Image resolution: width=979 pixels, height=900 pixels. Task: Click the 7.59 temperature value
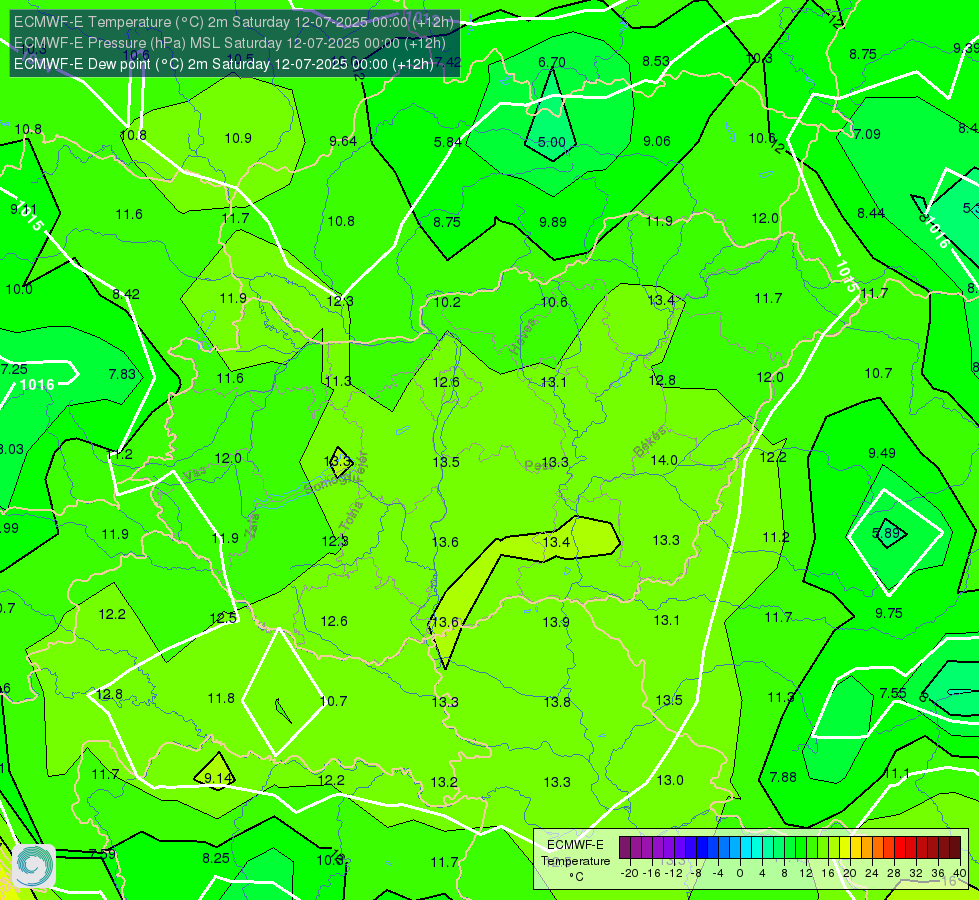(x=102, y=853)
